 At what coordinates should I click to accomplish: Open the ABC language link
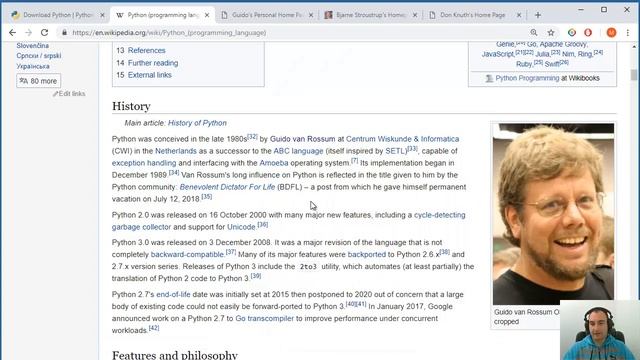tap(298, 151)
